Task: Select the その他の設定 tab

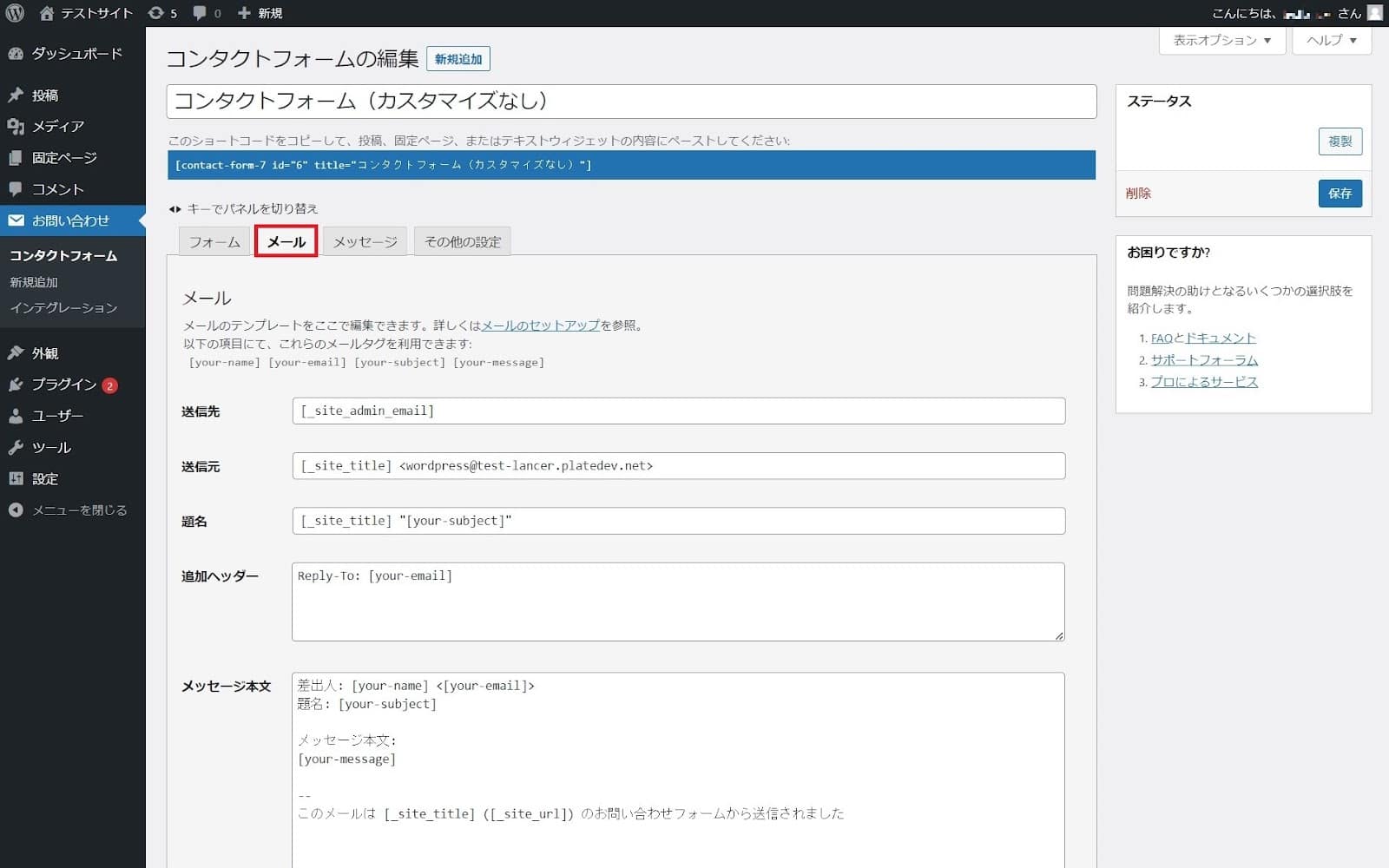Action: click(x=463, y=242)
